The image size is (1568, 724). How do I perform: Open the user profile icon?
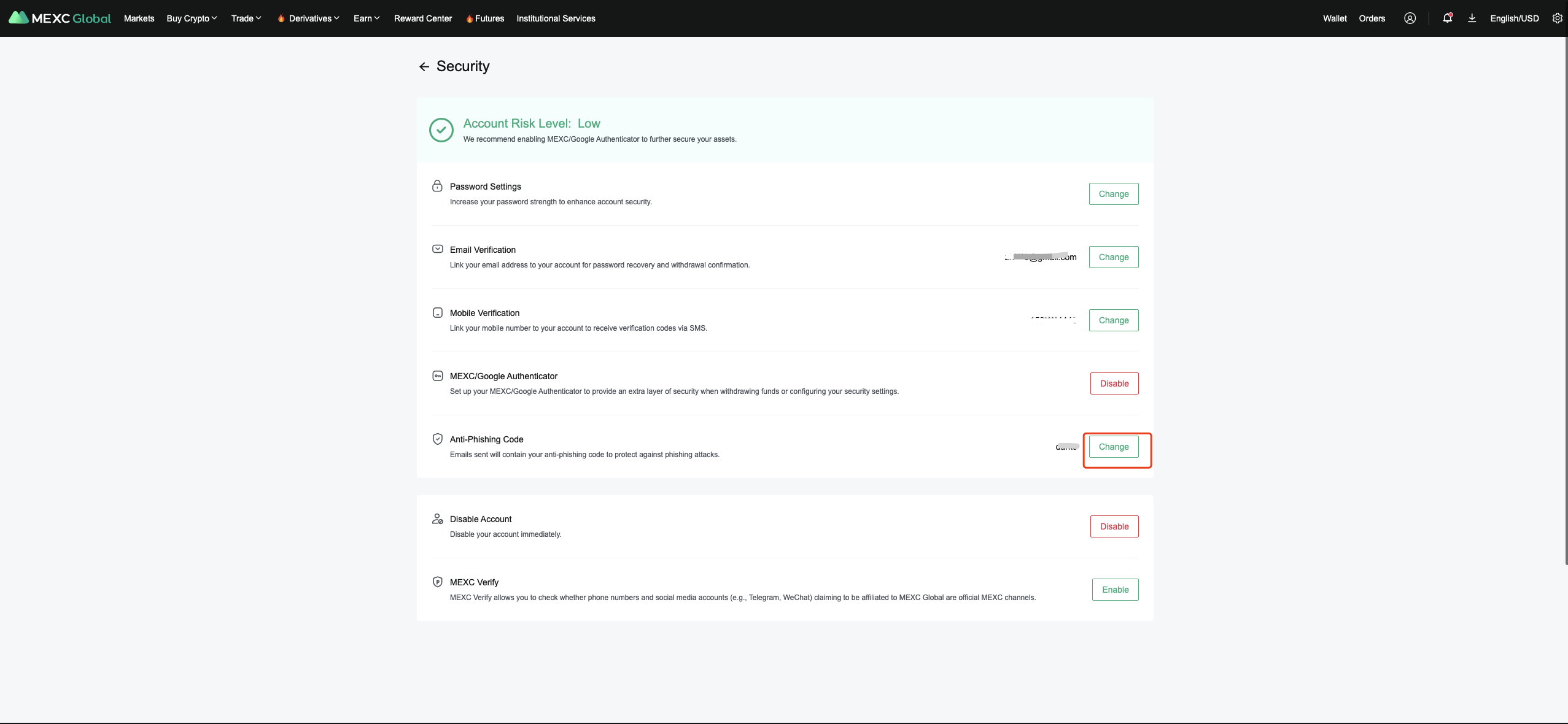tap(1410, 18)
